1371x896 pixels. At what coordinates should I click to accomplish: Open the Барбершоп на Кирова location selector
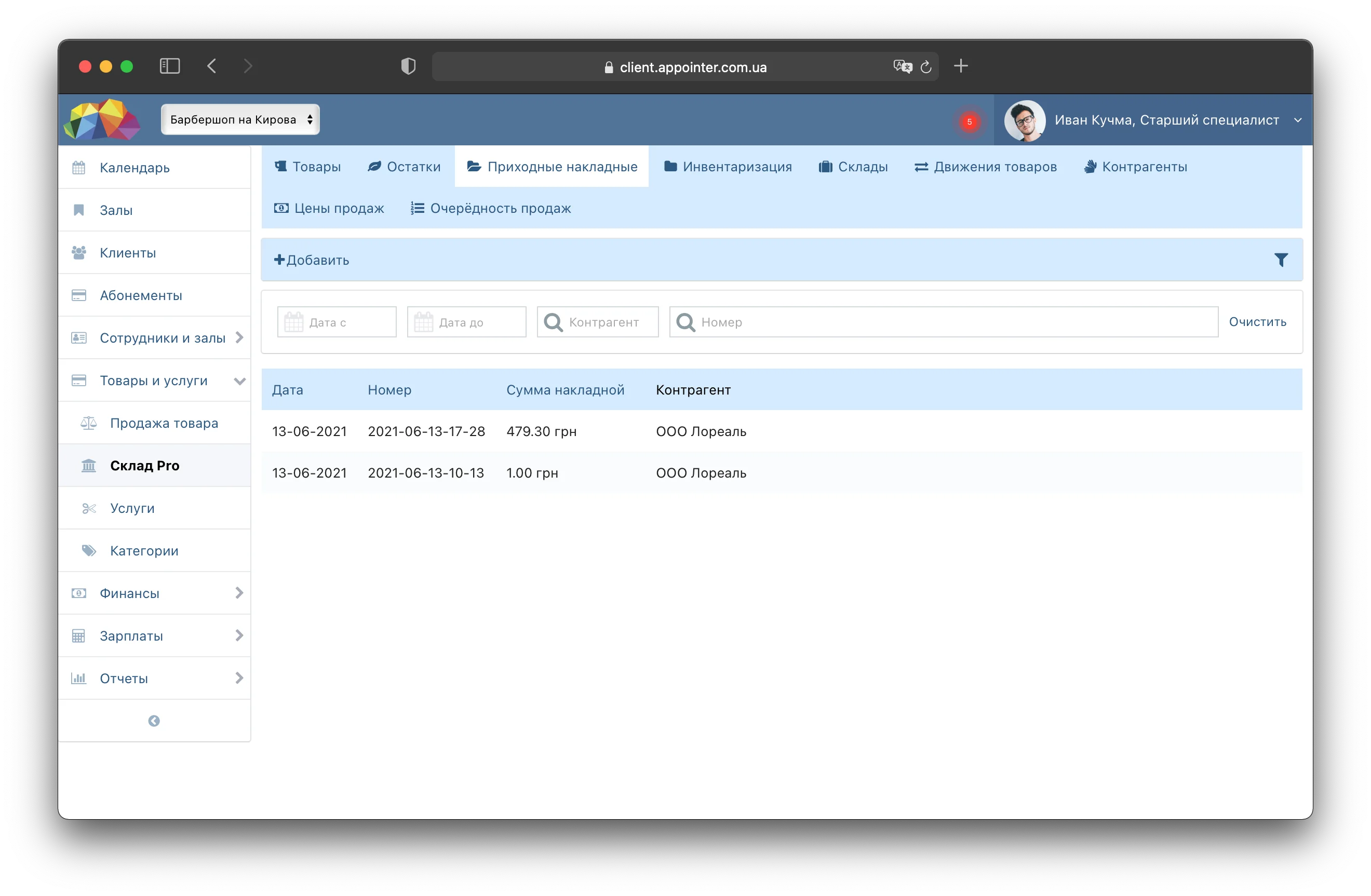point(240,119)
